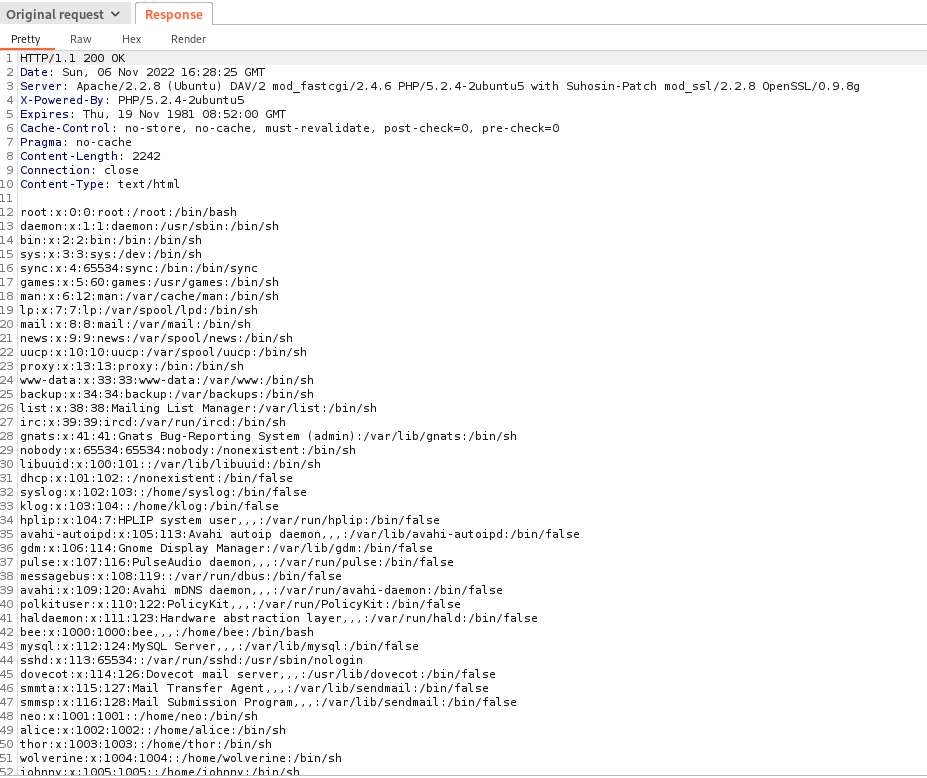Click the Avahi mDNS daemon entry
The image size is (927, 778).
(x=261, y=590)
